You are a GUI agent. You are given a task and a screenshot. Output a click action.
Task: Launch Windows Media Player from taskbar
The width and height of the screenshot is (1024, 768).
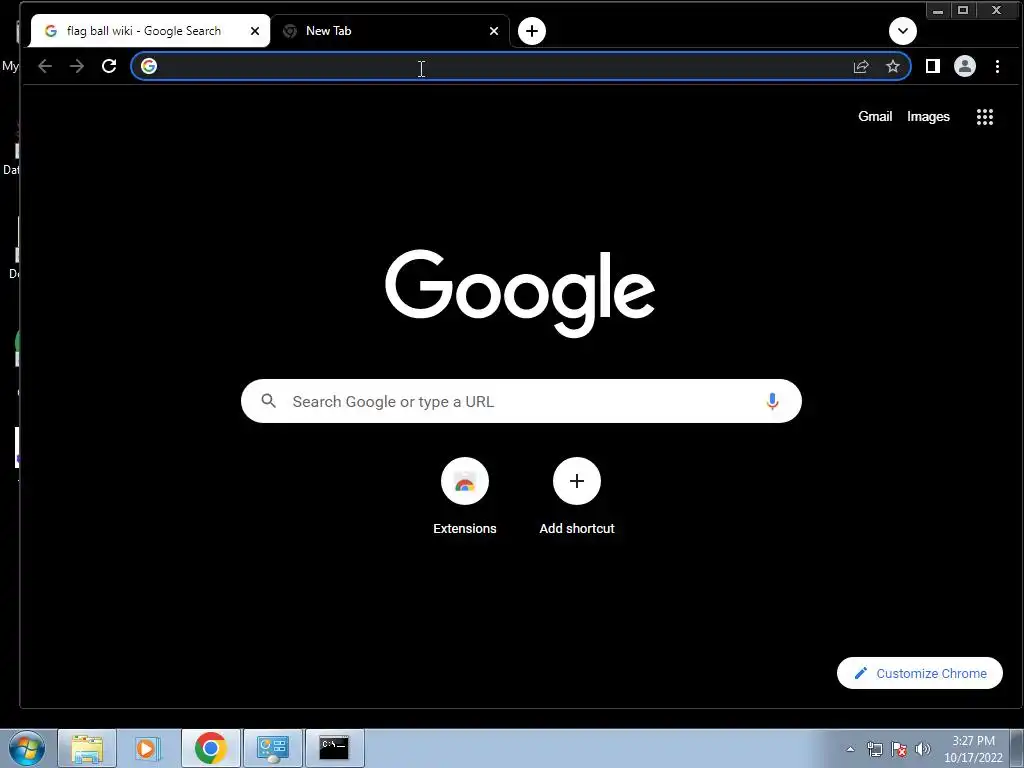point(148,748)
